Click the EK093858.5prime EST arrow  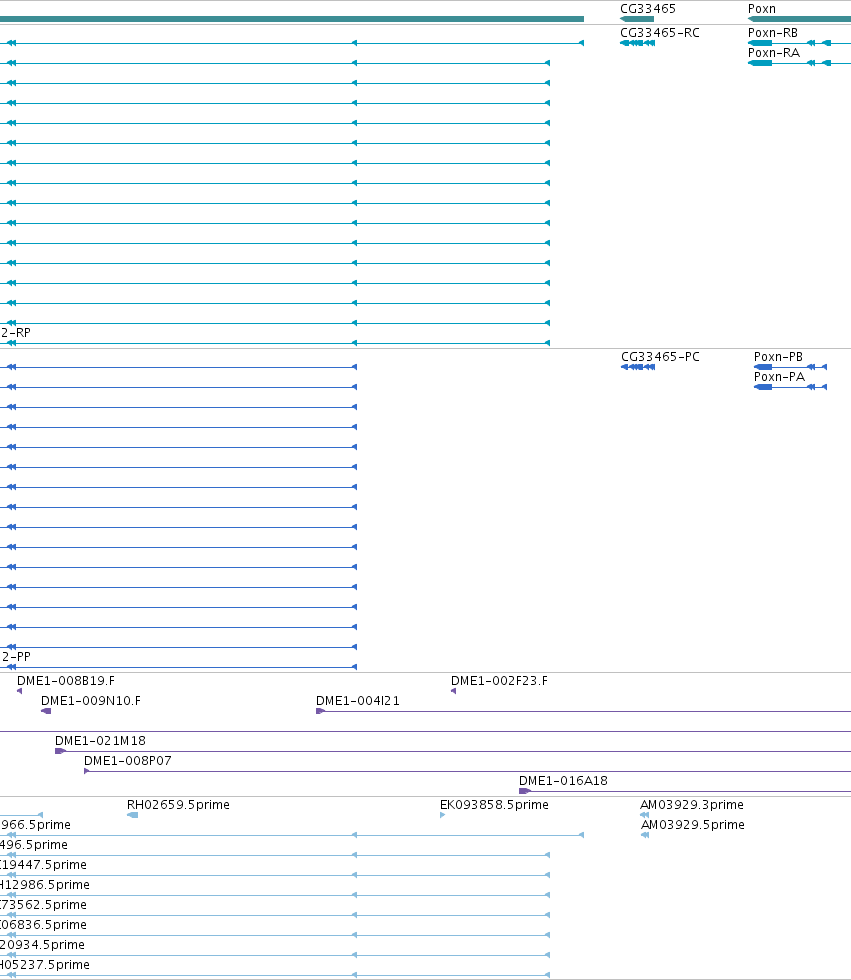442,815
